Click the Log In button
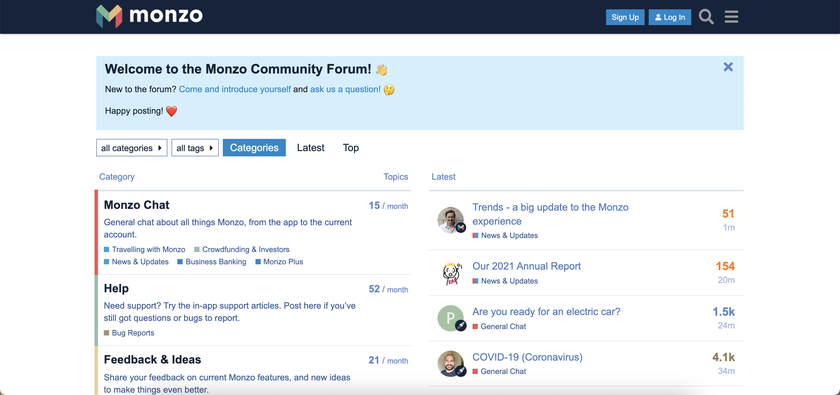The width and height of the screenshot is (840, 395). (670, 17)
